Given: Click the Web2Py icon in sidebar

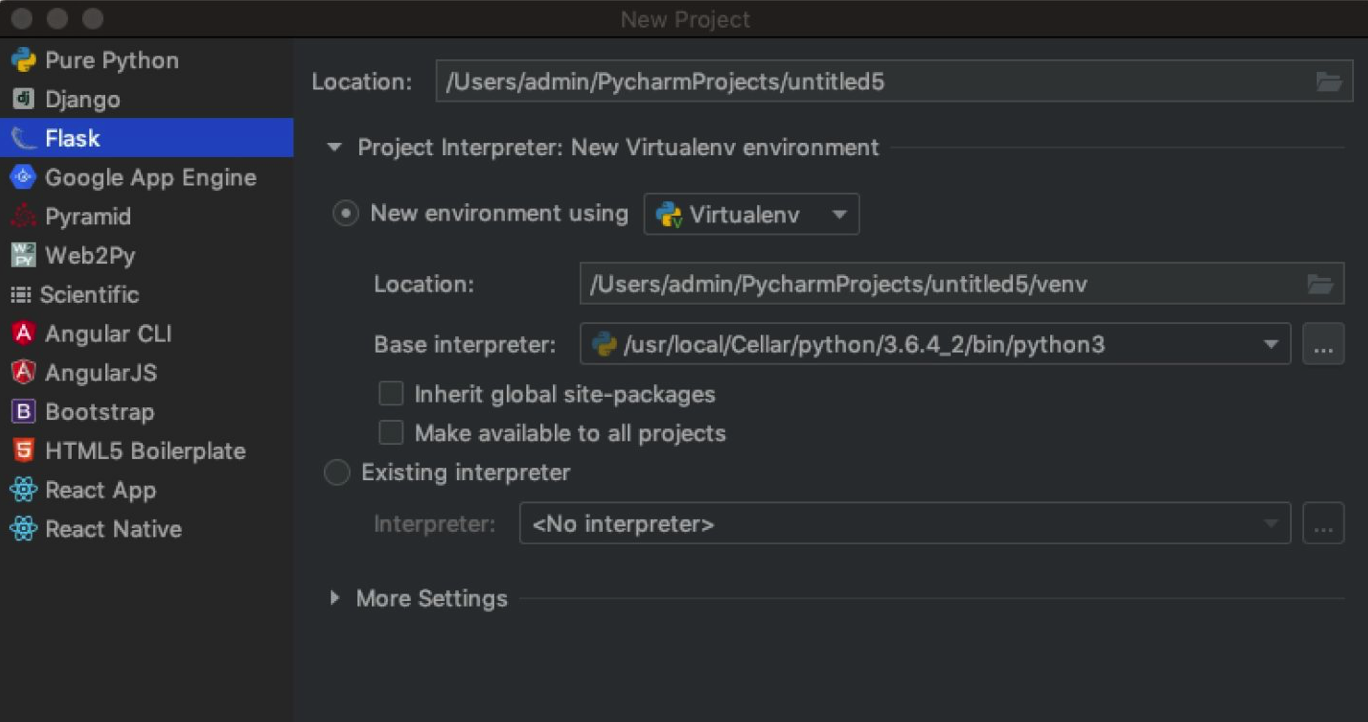Looking at the screenshot, I should (23, 255).
